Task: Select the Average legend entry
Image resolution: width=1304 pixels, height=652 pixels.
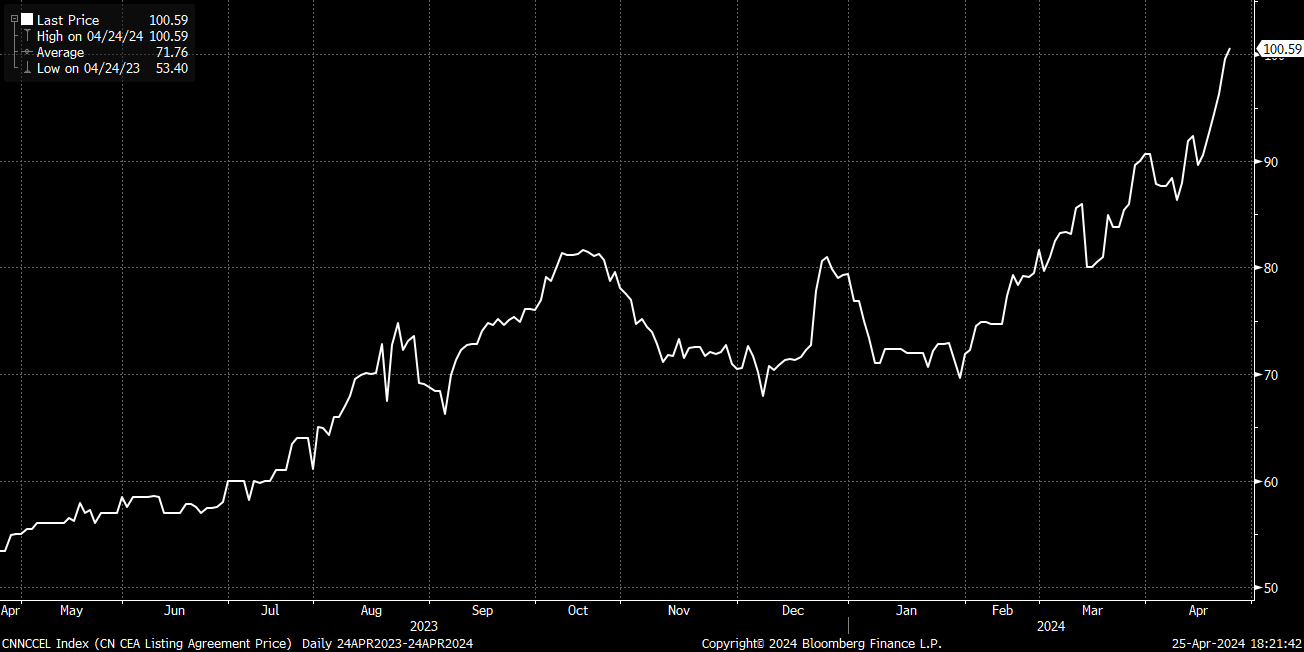Action: [x=60, y=52]
